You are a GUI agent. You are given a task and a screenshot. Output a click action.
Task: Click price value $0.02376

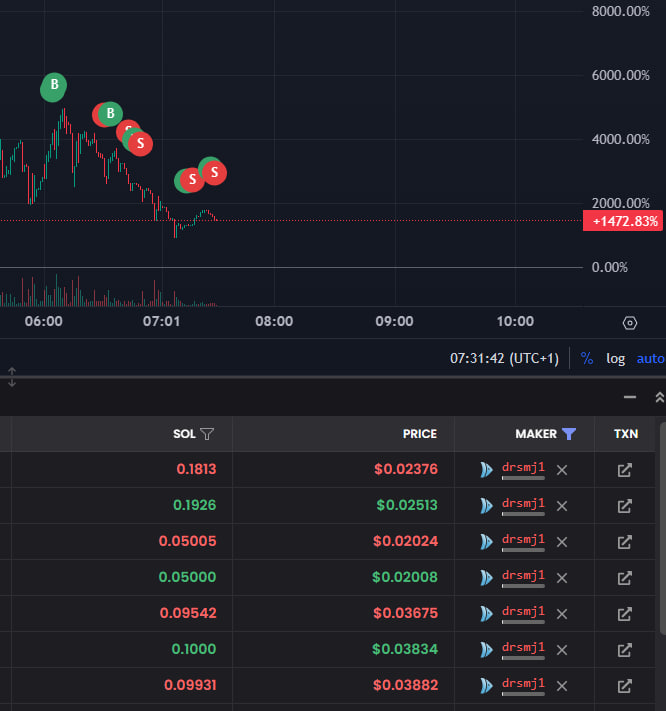pos(406,469)
